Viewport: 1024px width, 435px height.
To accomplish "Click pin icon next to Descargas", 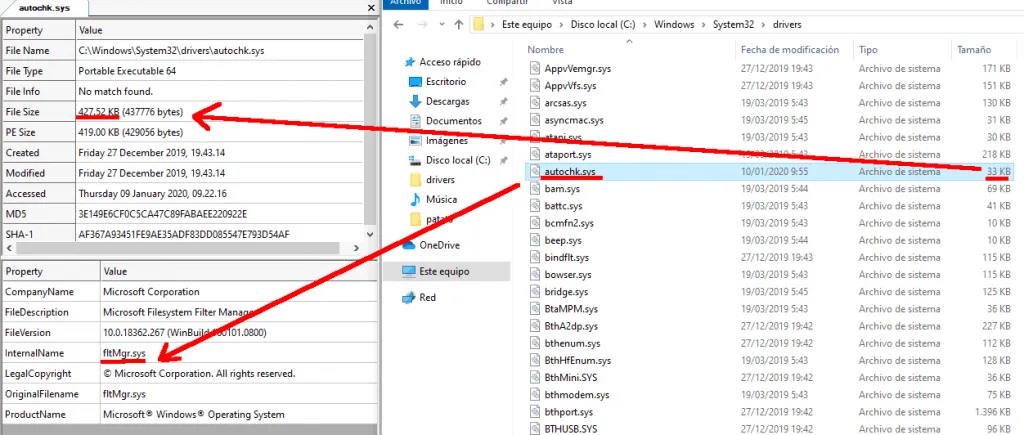I will click(x=503, y=102).
